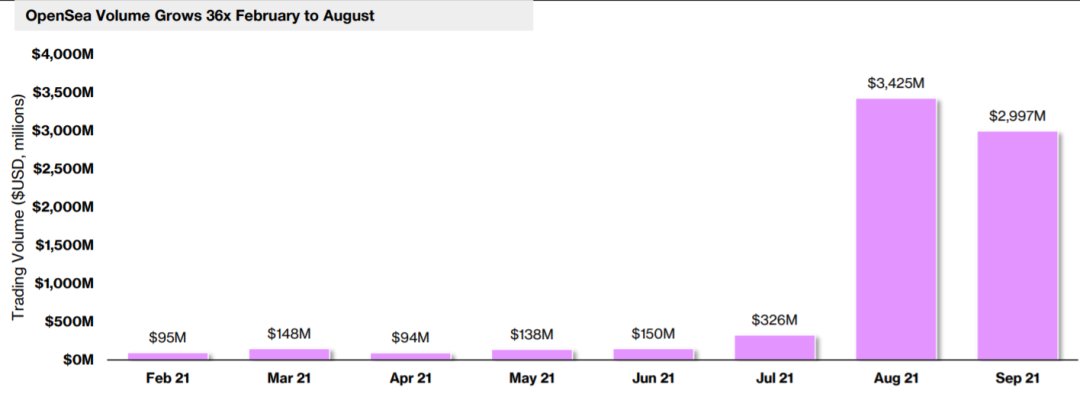This screenshot has height=394, width=1080.
Task: Click the $2,997M data label
Action: (x=1017, y=116)
